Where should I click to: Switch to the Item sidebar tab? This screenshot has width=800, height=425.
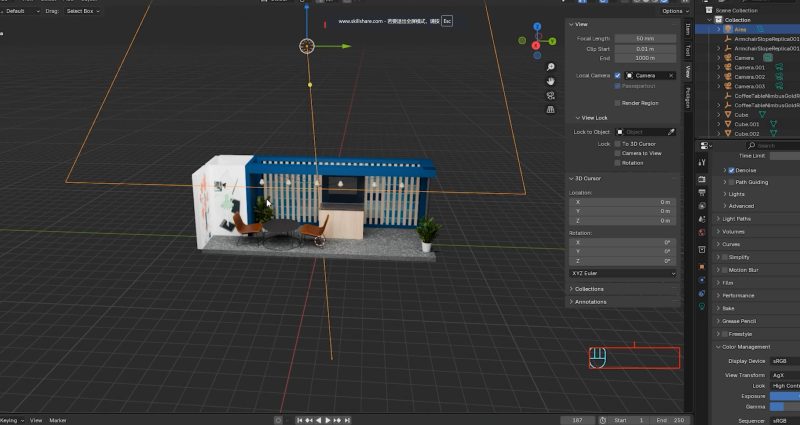pos(688,28)
